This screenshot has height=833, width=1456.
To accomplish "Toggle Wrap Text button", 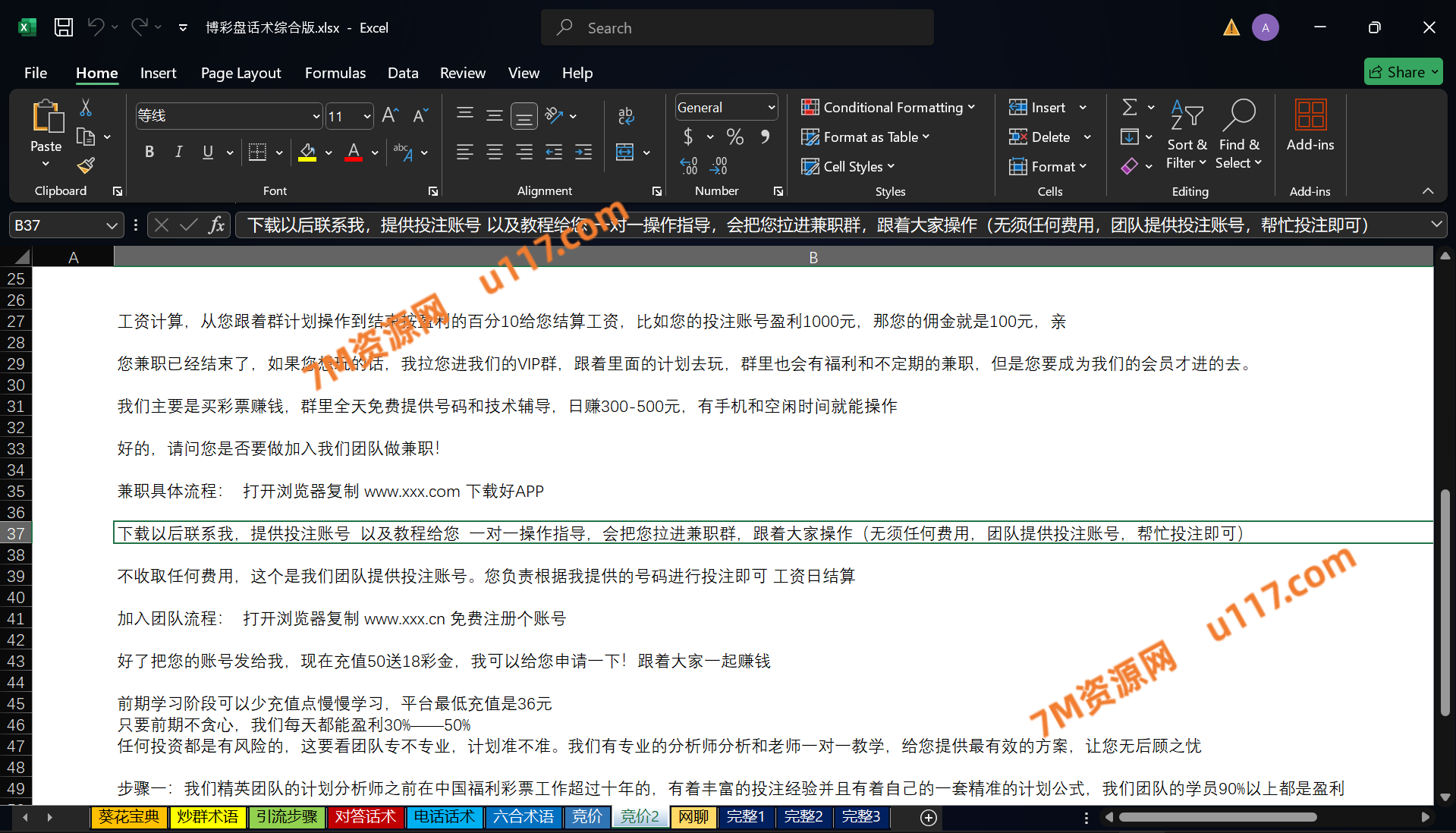I will click(625, 115).
